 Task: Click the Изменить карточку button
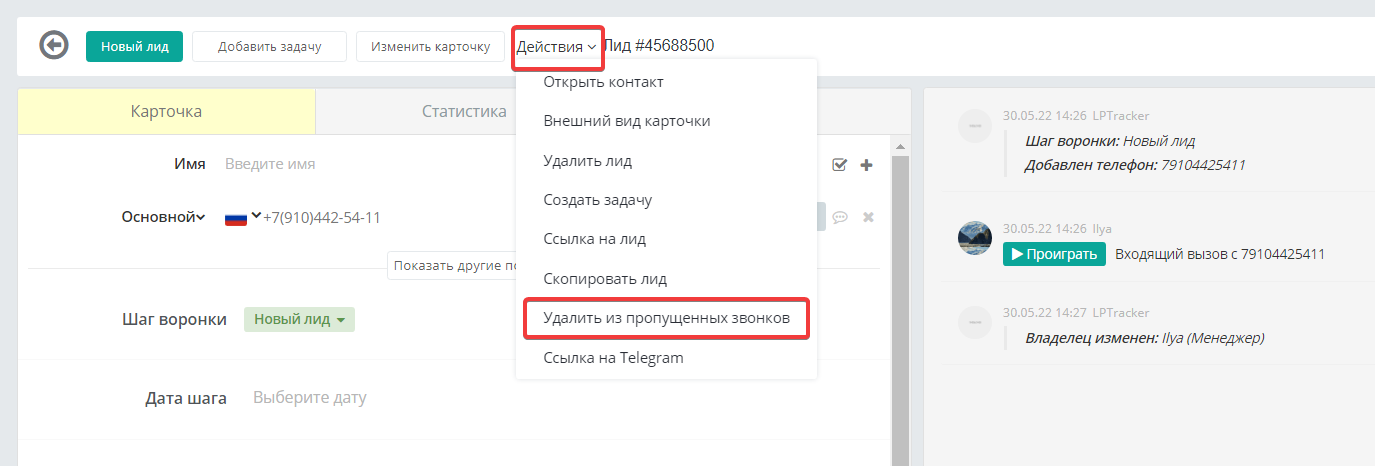click(x=430, y=46)
